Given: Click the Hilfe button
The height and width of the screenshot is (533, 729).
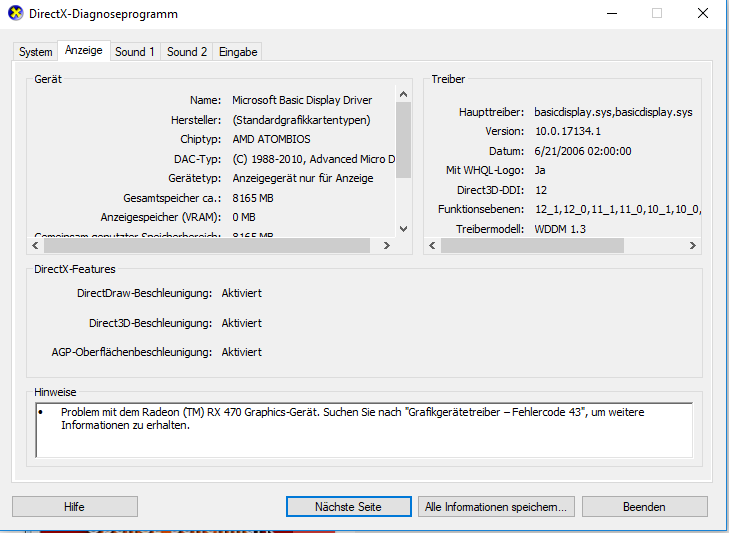Looking at the screenshot, I should [75, 506].
